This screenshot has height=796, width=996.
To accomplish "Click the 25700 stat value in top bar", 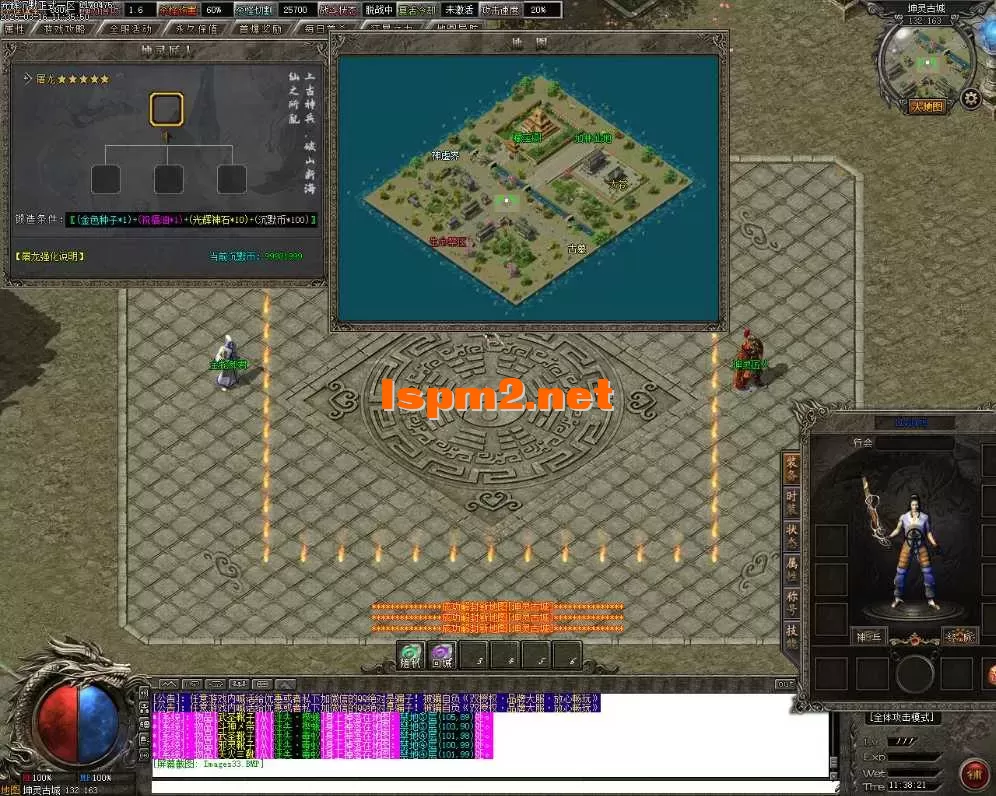I will point(295,10).
